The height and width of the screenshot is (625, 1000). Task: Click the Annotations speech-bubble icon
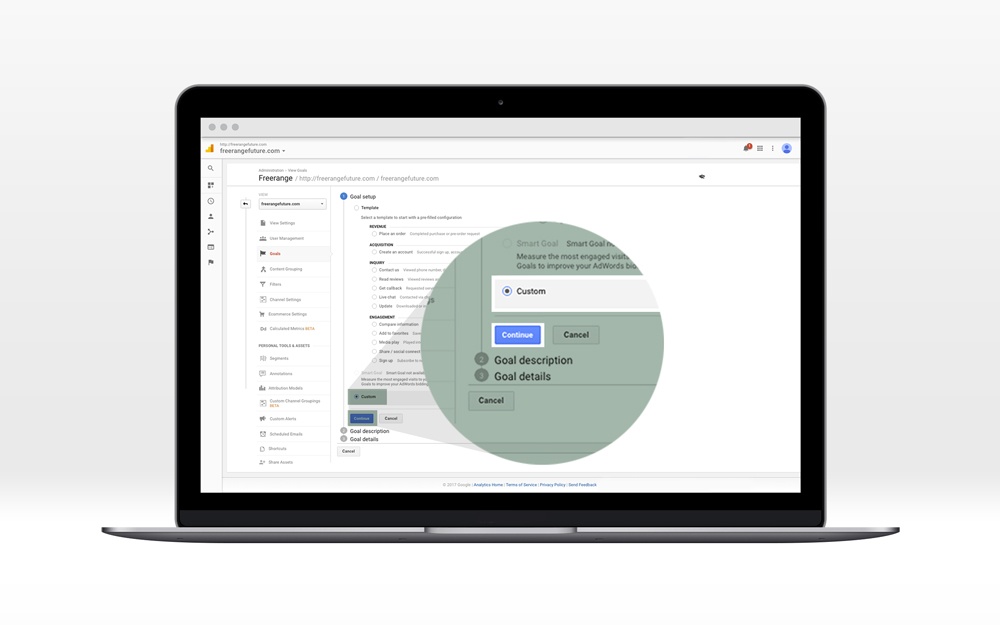click(x=262, y=373)
